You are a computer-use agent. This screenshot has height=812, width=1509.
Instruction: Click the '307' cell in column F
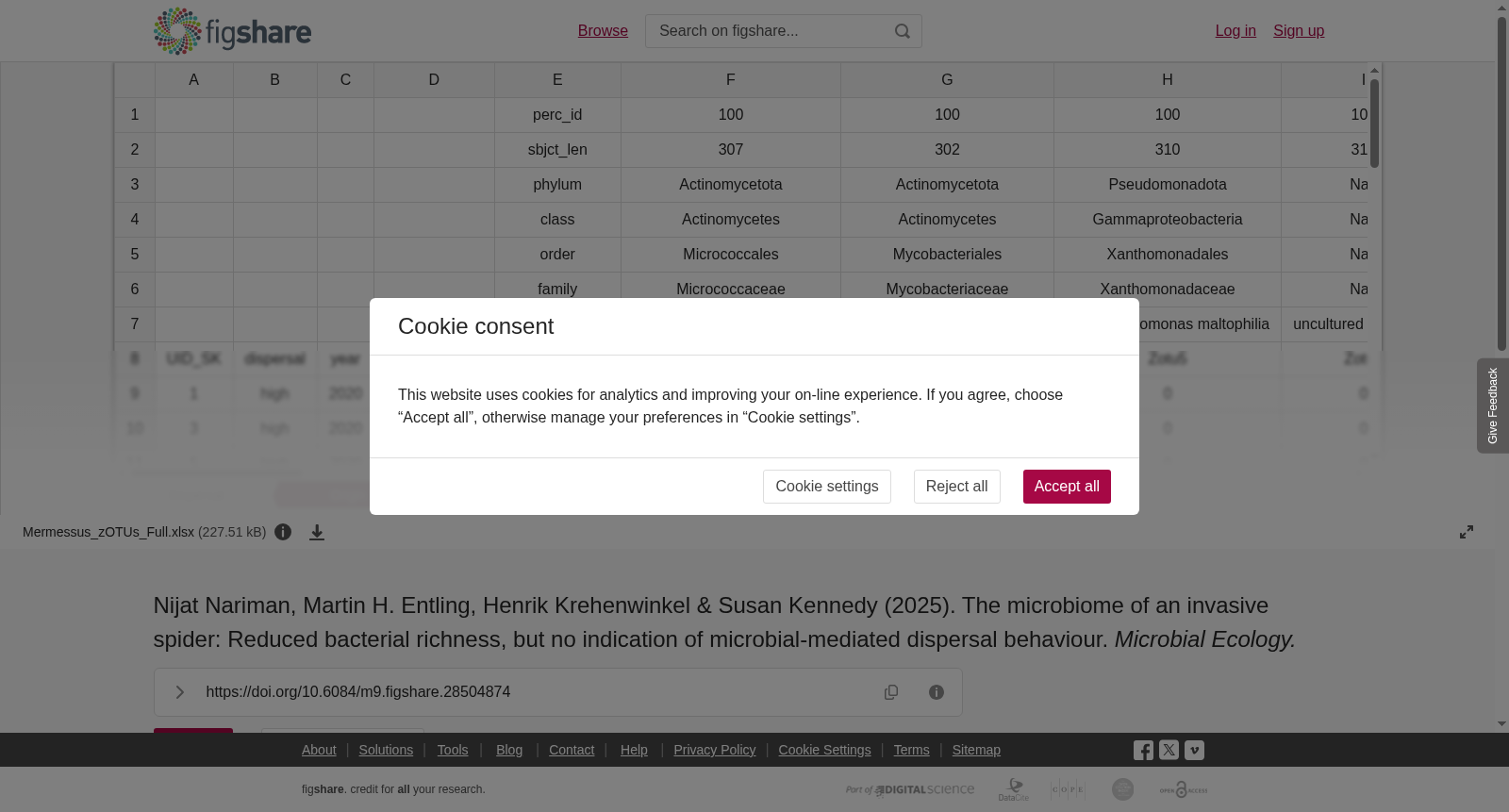point(731,150)
